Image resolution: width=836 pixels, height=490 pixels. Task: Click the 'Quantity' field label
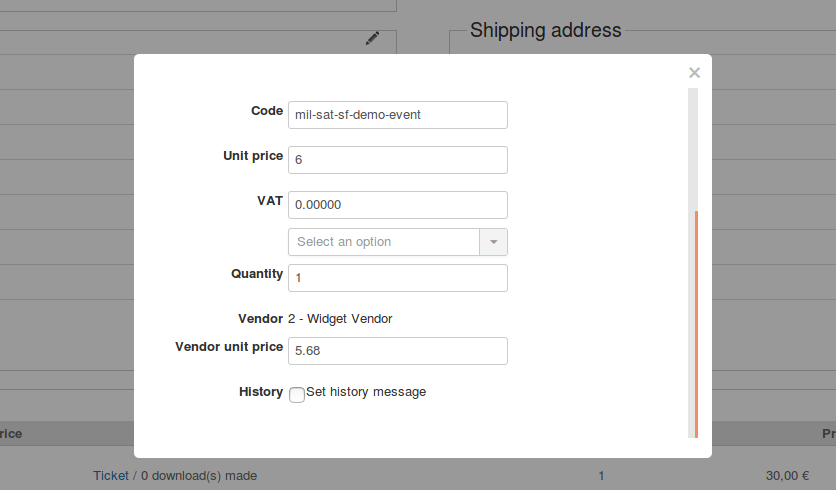257,274
